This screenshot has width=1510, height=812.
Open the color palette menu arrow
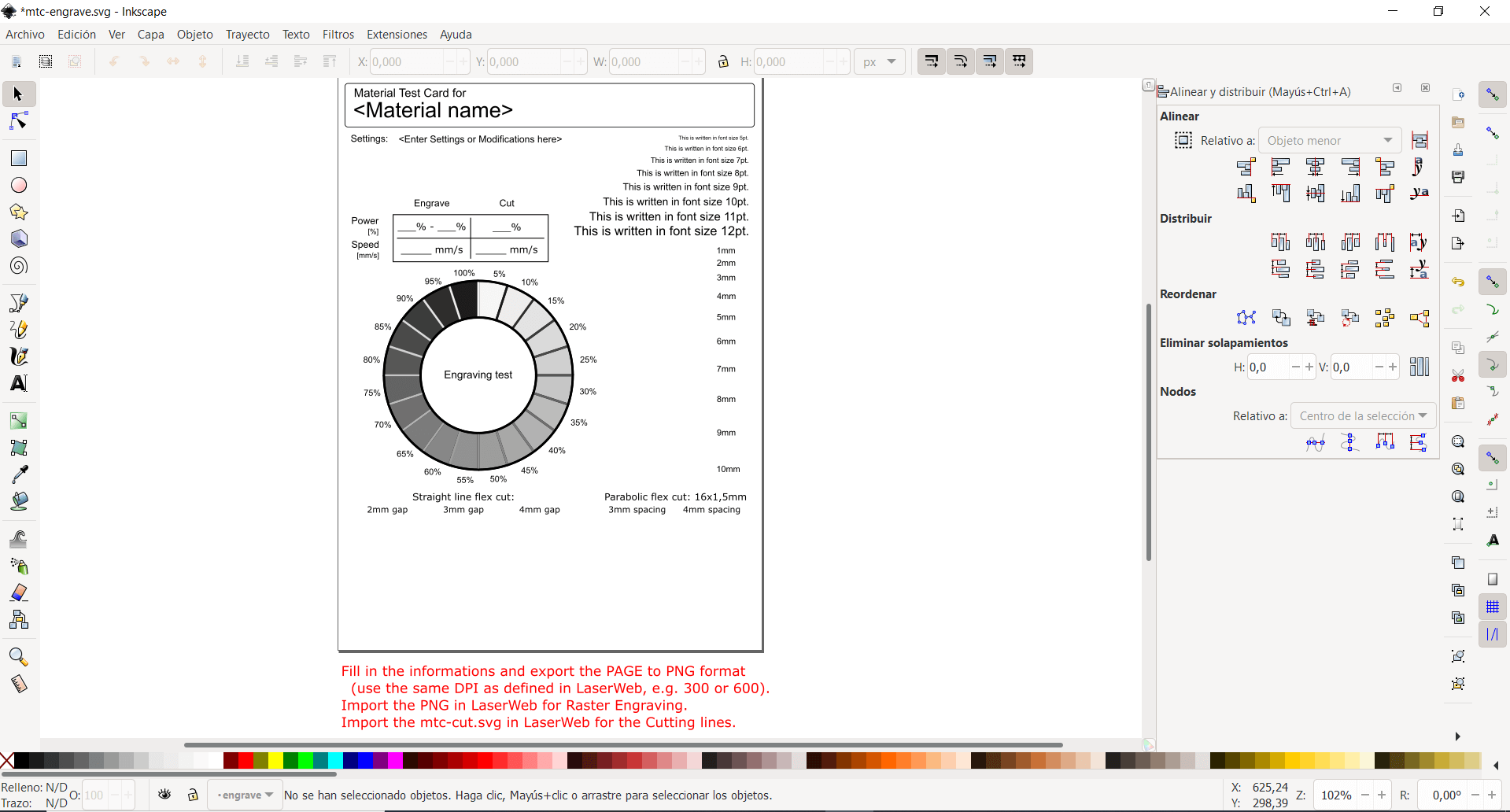(1496, 766)
